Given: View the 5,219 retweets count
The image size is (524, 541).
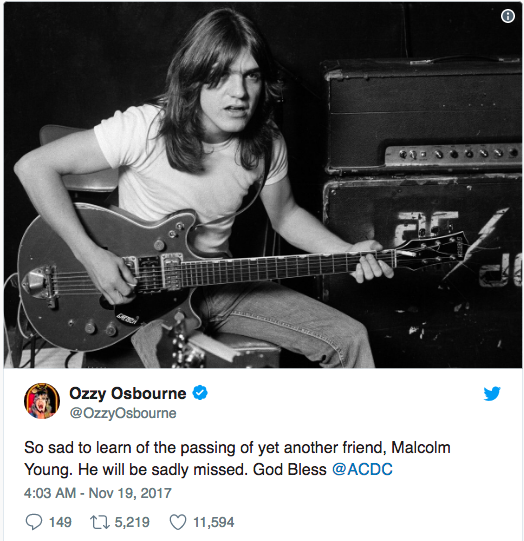Looking at the screenshot, I should pos(132,522).
